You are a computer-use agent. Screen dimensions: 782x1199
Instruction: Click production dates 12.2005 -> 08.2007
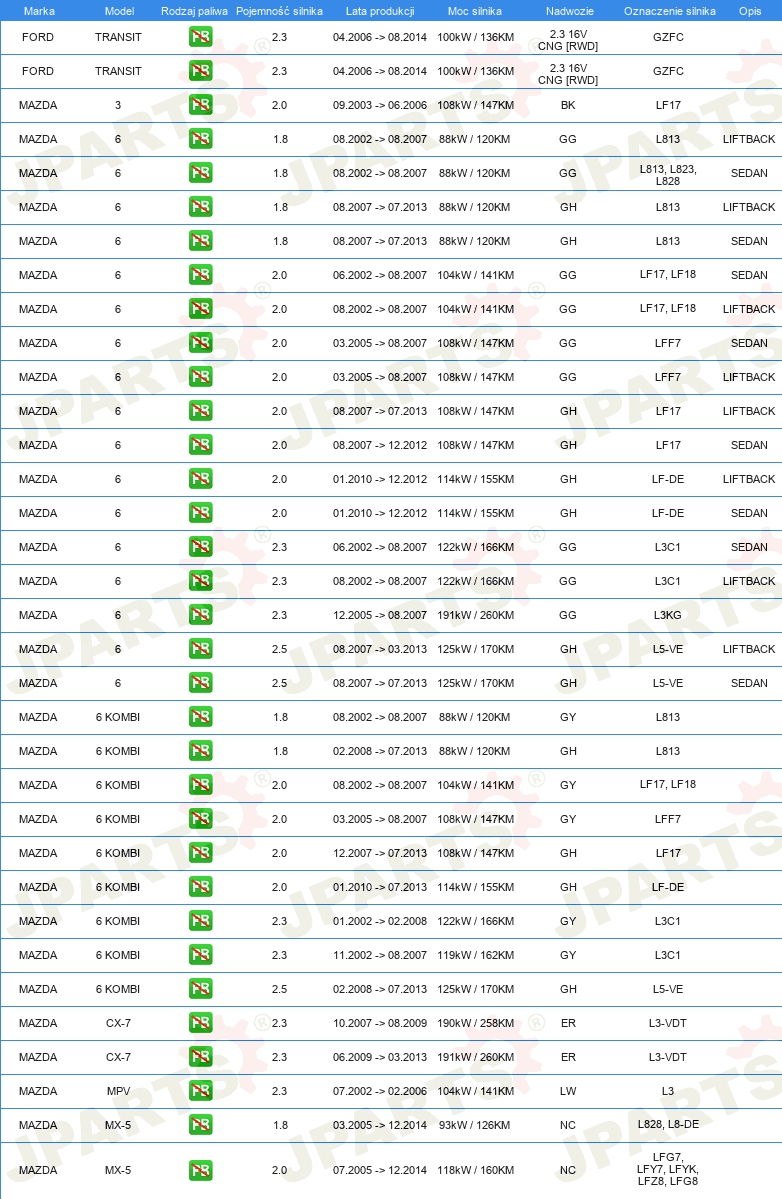click(380, 615)
